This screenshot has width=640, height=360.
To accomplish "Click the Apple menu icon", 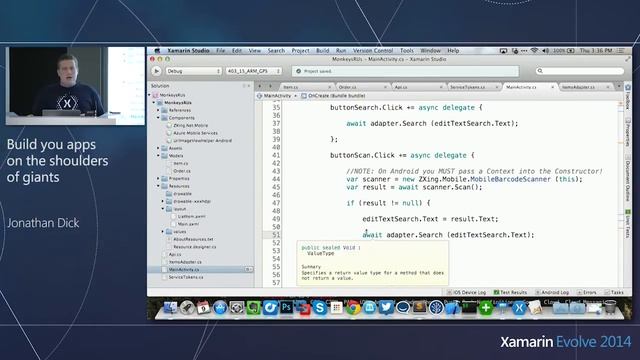I will pyautogui.click(x=157, y=51).
